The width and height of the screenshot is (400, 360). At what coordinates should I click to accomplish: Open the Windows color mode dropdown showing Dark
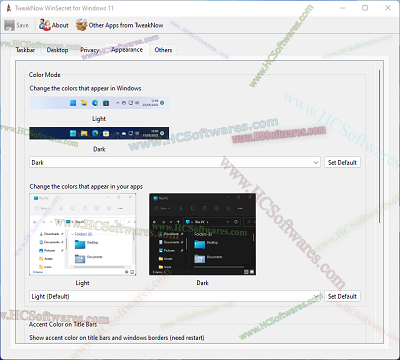pyautogui.click(x=175, y=163)
